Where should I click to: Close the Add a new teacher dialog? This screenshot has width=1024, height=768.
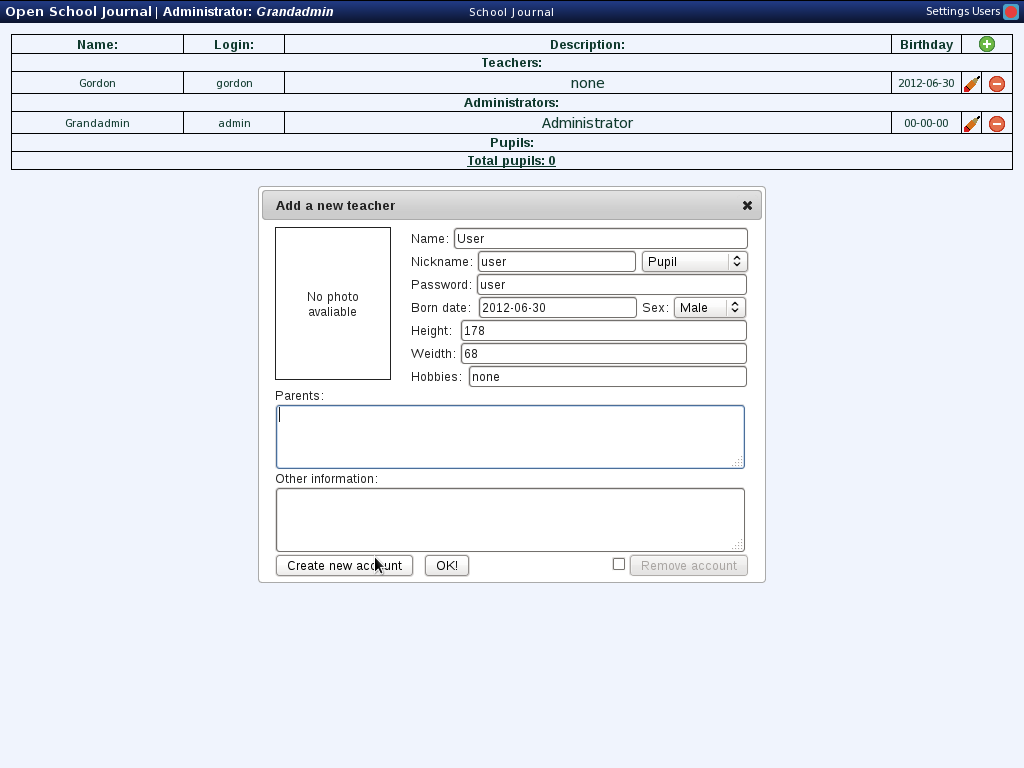pos(746,205)
